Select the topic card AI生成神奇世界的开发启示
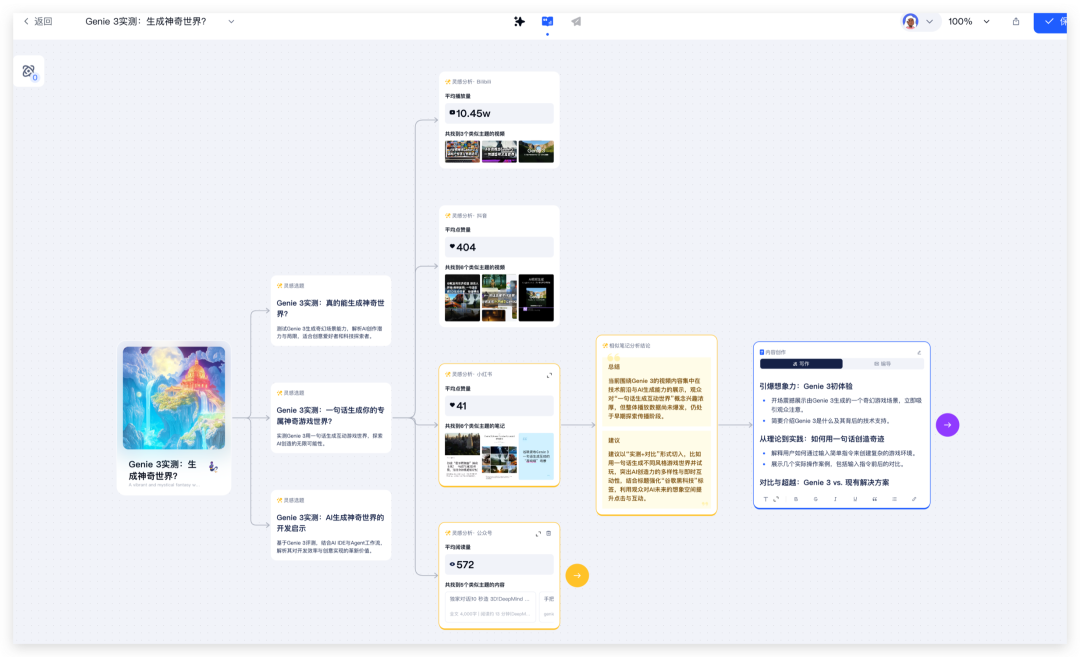Screen dimensions: 1080x657 tap(331, 525)
